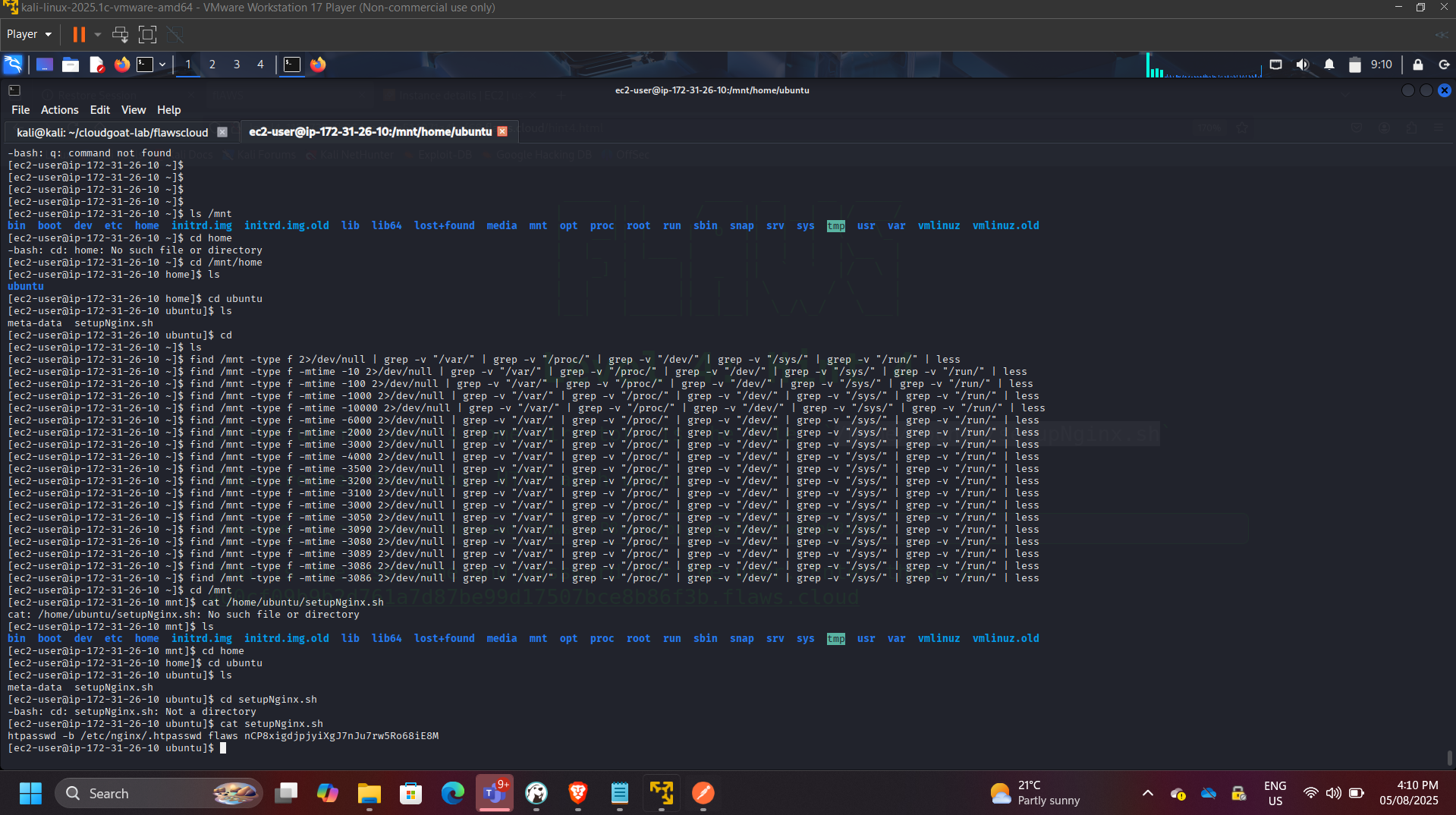Open the Player menu in VMware
The height and width of the screenshot is (815, 1456).
[27, 34]
